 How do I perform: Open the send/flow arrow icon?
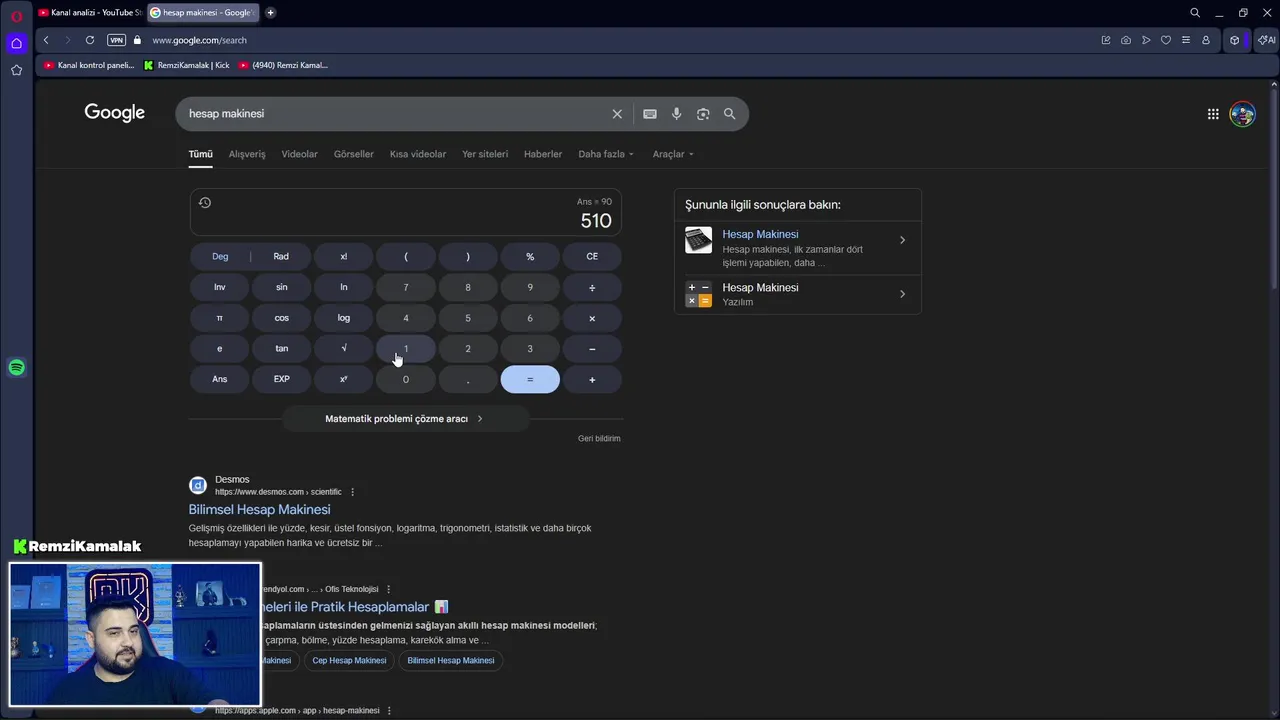1146,40
